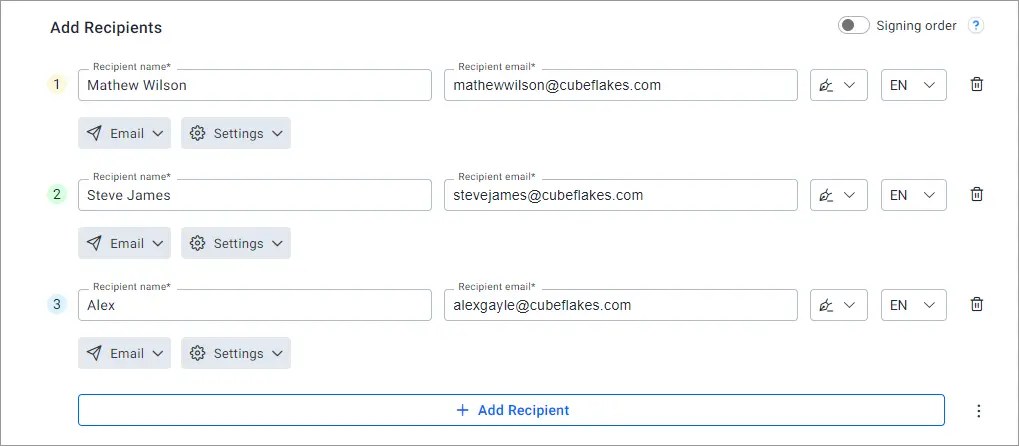Image resolution: width=1019 pixels, height=446 pixels.
Task: Click recipient number 1 yellow badge
Action: [x=57, y=85]
